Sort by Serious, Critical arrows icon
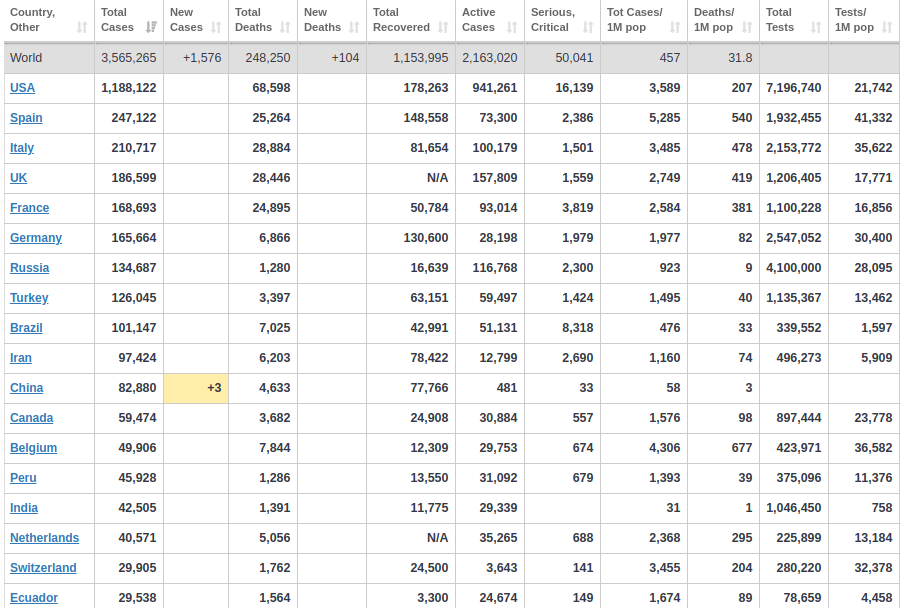Image resolution: width=900 pixels, height=608 pixels. tap(588, 27)
